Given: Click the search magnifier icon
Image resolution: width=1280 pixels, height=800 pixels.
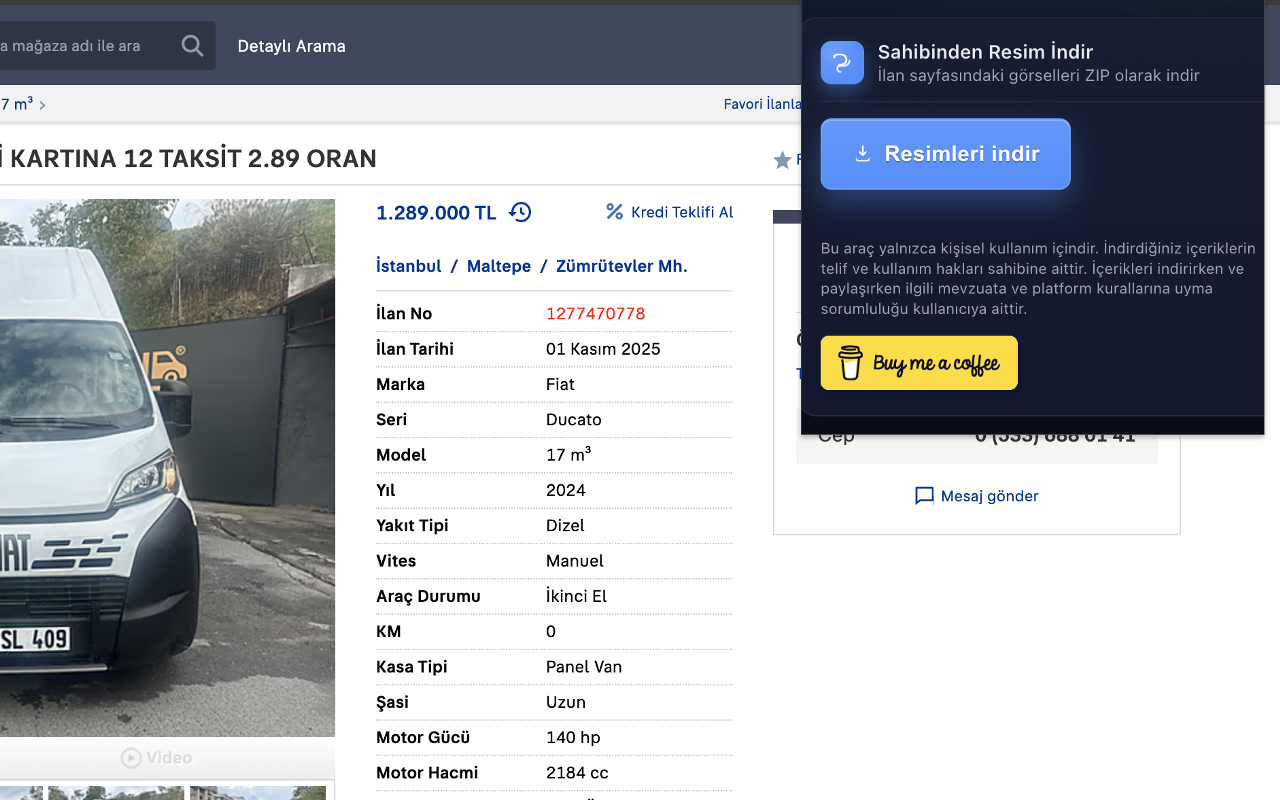Looking at the screenshot, I should (192, 46).
